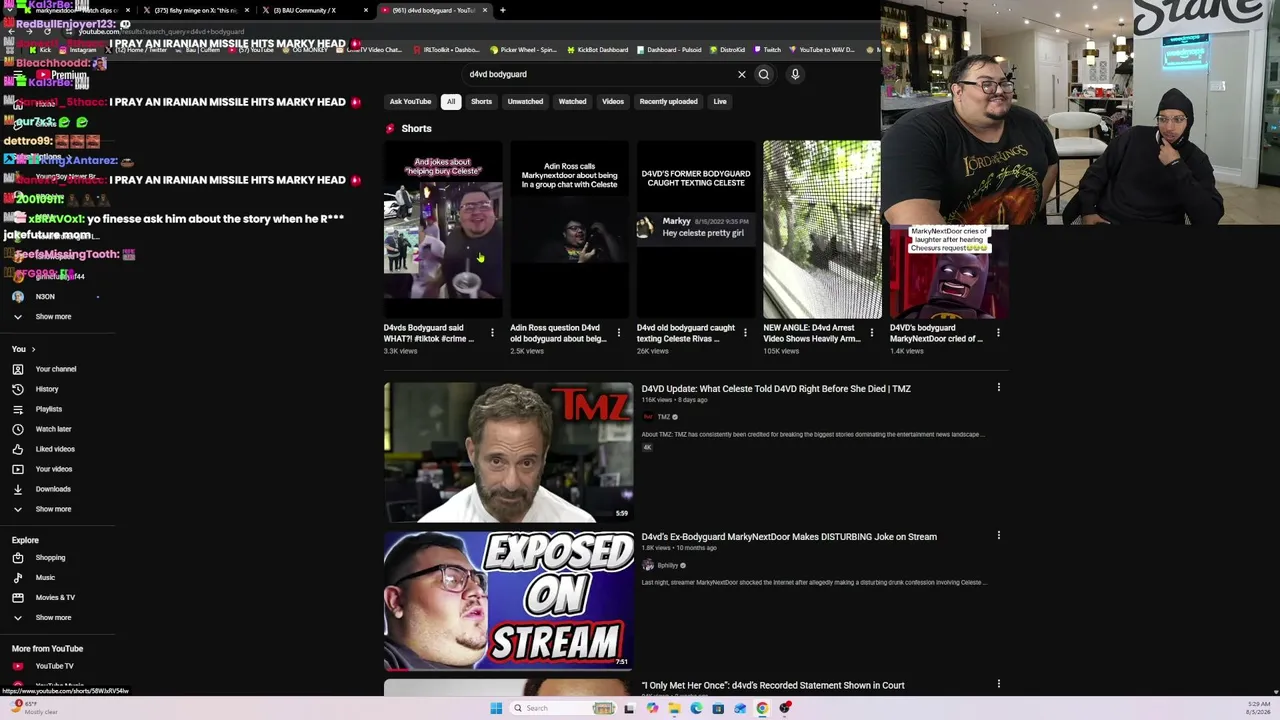Image resolution: width=1280 pixels, height=720 pixels.
Task: Close the d4vd bodyguard YouTube tab
Action: [485, 10]
